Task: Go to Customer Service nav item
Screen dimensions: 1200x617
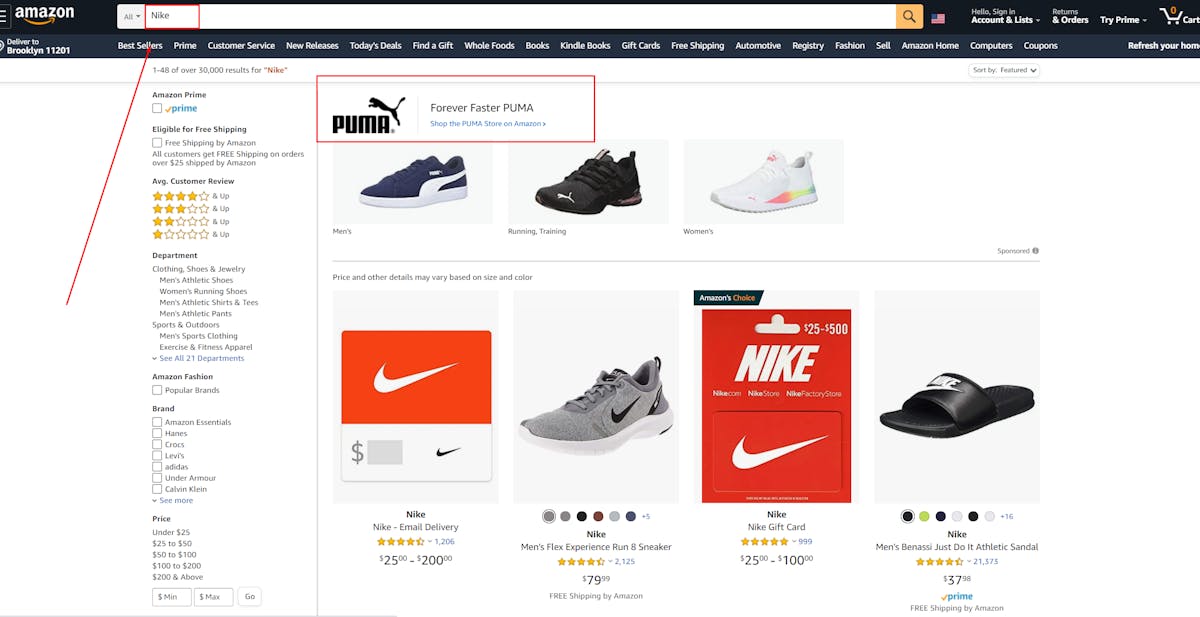Action: point(241,45)
